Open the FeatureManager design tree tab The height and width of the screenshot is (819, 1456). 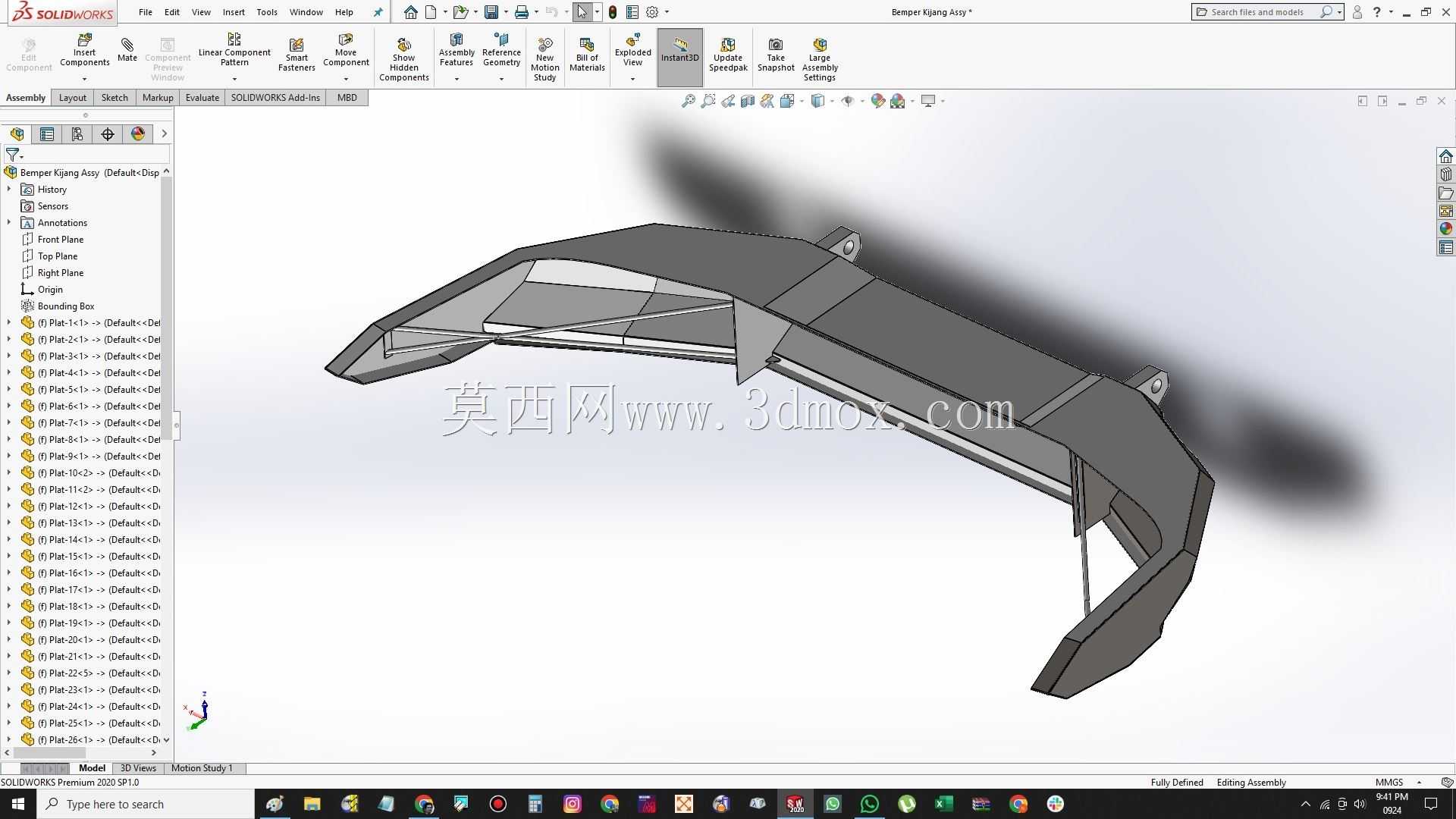point(17,134)
